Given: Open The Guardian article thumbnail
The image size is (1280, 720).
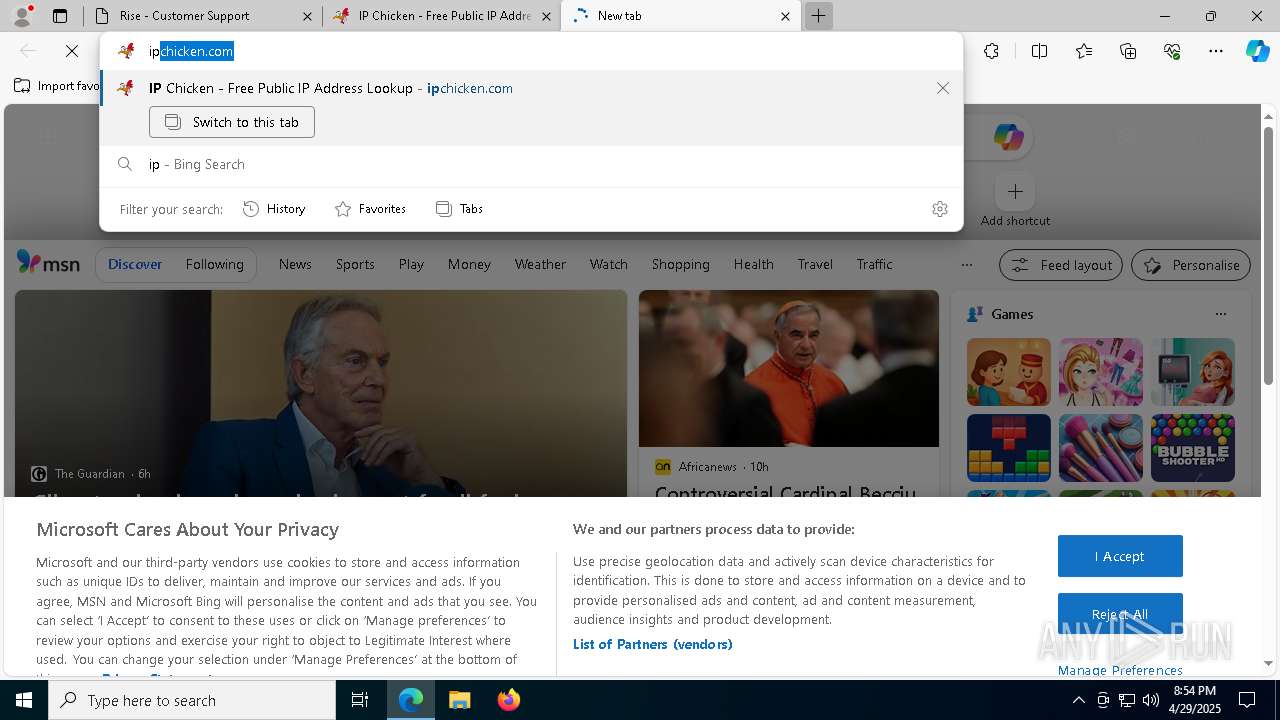Looking at the screenshot, I should click(x=320, y=393).
